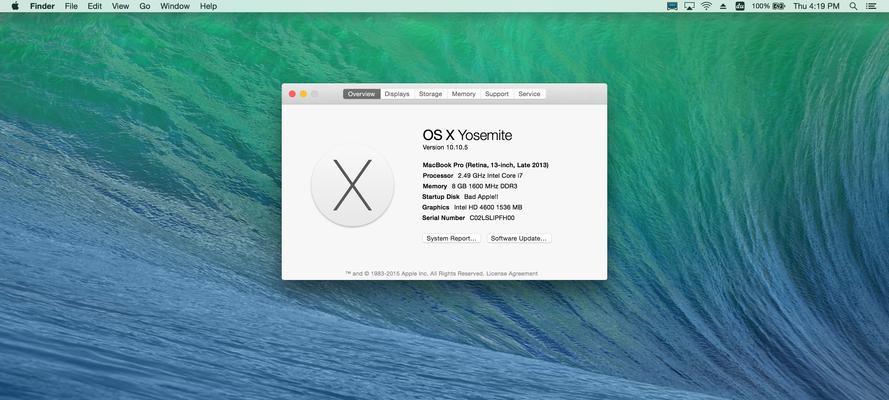This screenshot has width=889, height=400.
Task: Click the MacBook Pro model line
Action: pyautogui.click(x=485, y=165)
